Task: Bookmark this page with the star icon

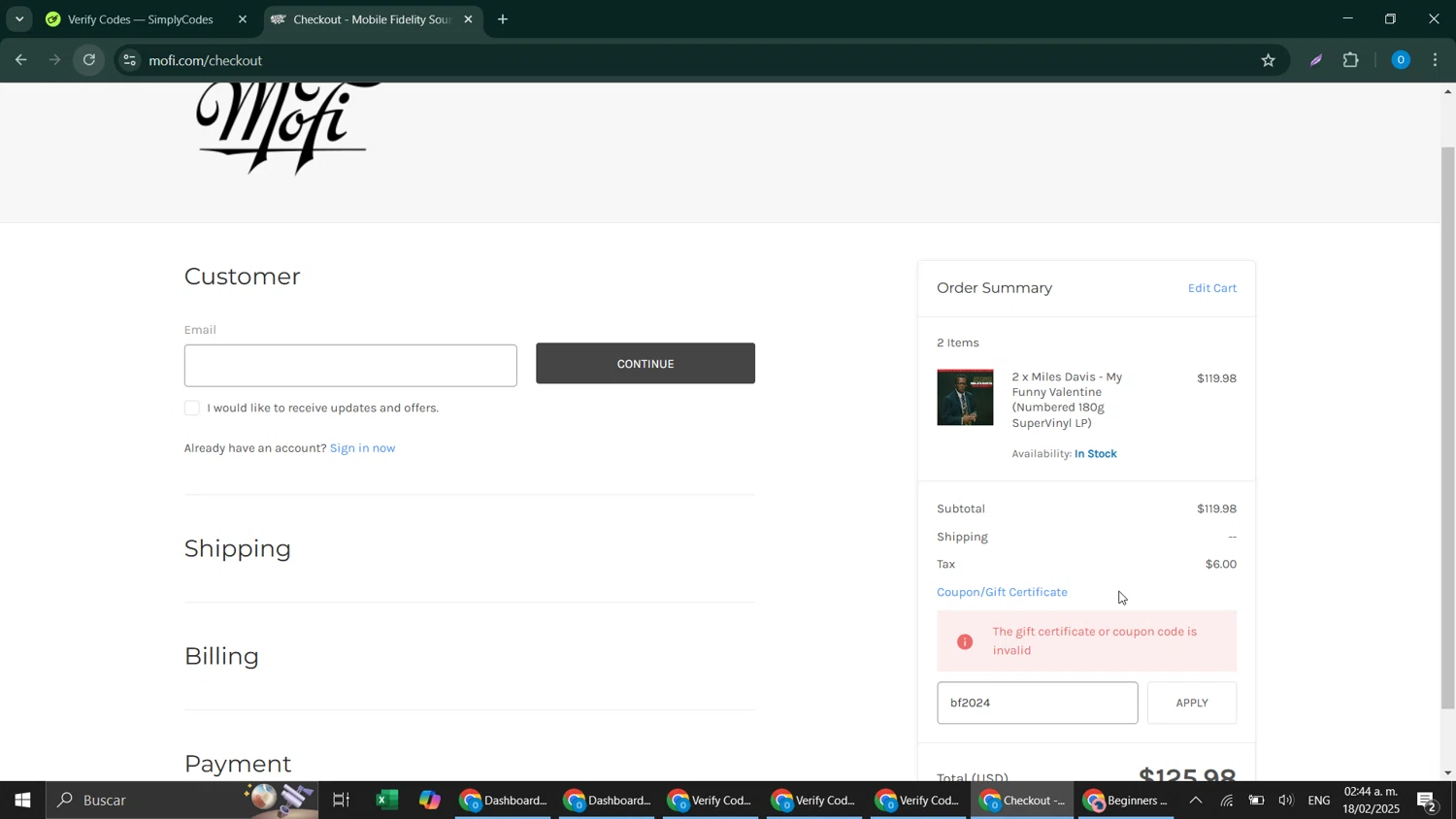Action: click(1268, 60)
